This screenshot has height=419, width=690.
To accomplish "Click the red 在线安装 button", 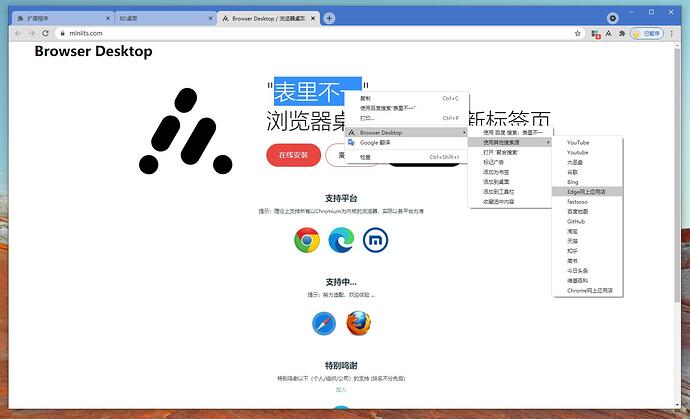I will [x=294, y=155].
